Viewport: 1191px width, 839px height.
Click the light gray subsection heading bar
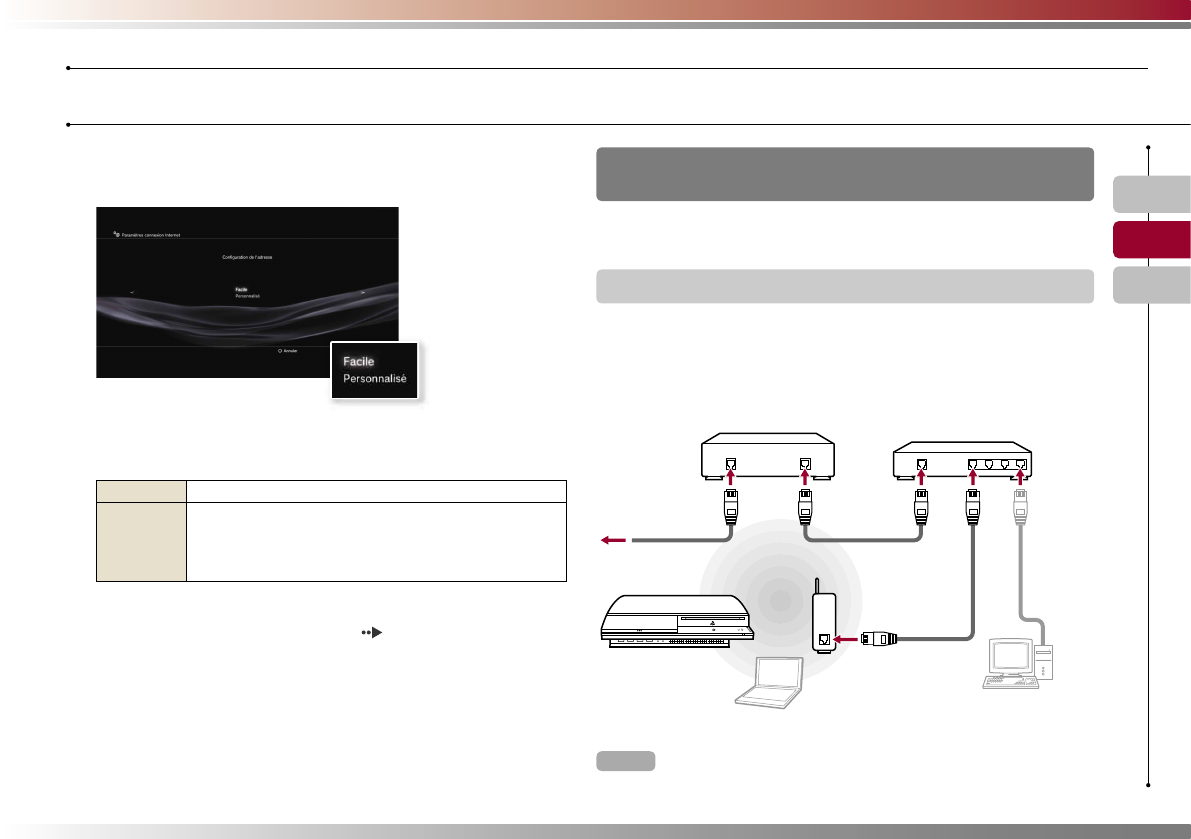coord(845,286)
